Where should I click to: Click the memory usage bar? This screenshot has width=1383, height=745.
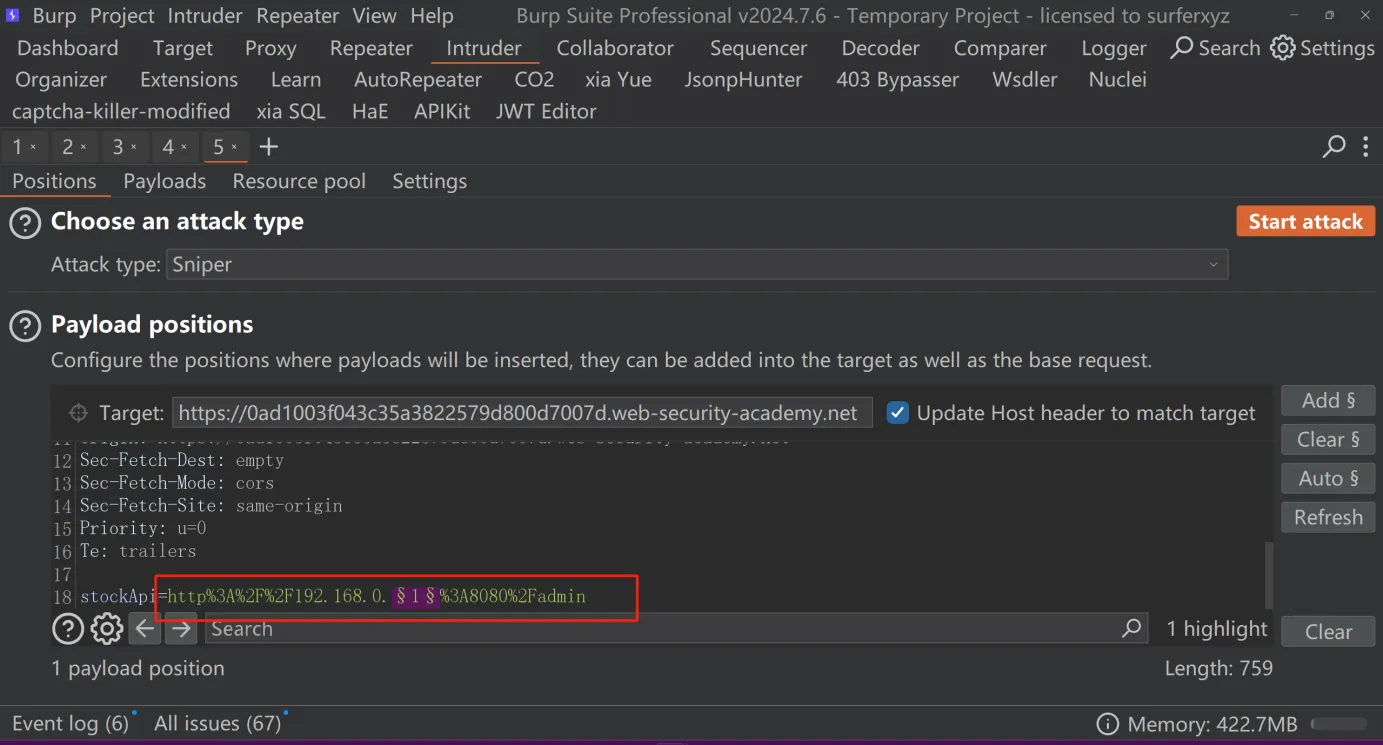(x=1338, y=724)
